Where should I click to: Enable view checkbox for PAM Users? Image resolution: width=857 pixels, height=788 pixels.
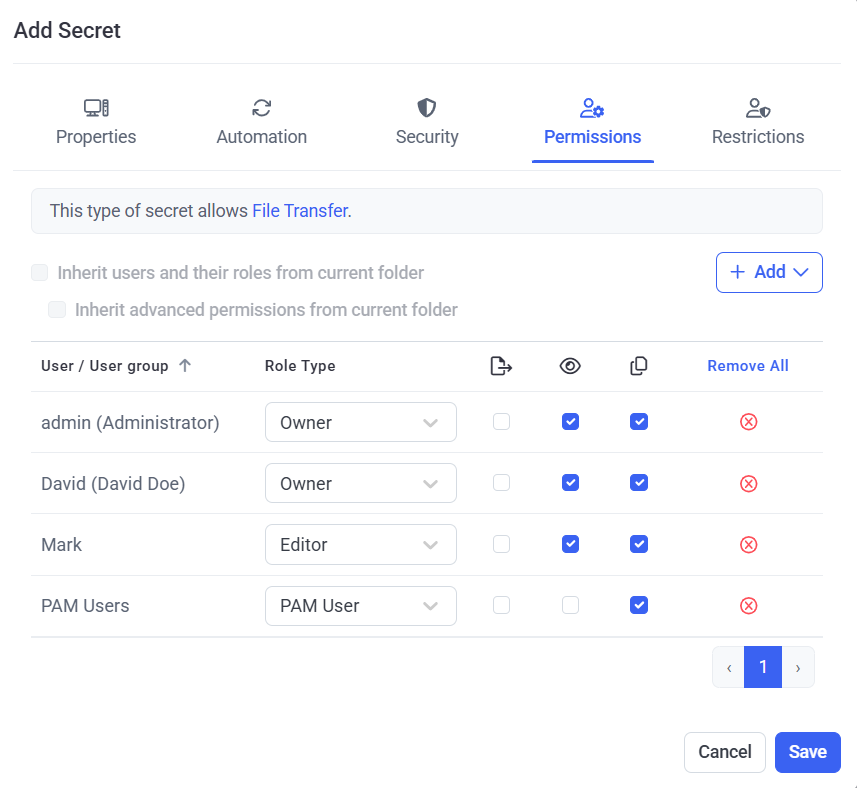(570, 605)
